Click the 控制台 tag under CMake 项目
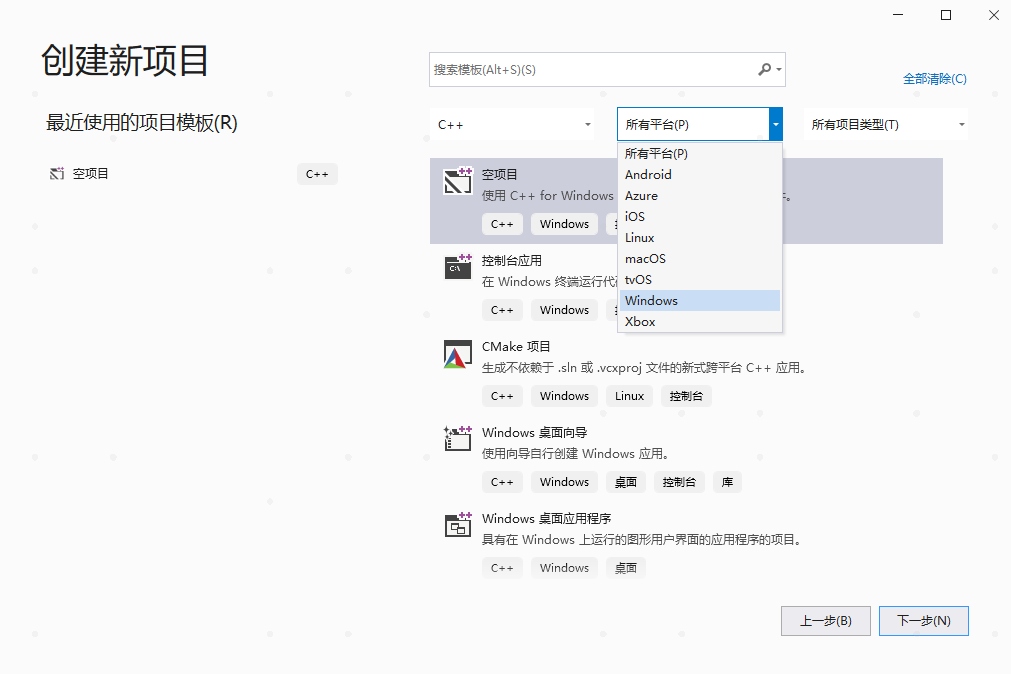This screenshot has height=674, width=1011. tap(686, 396)
